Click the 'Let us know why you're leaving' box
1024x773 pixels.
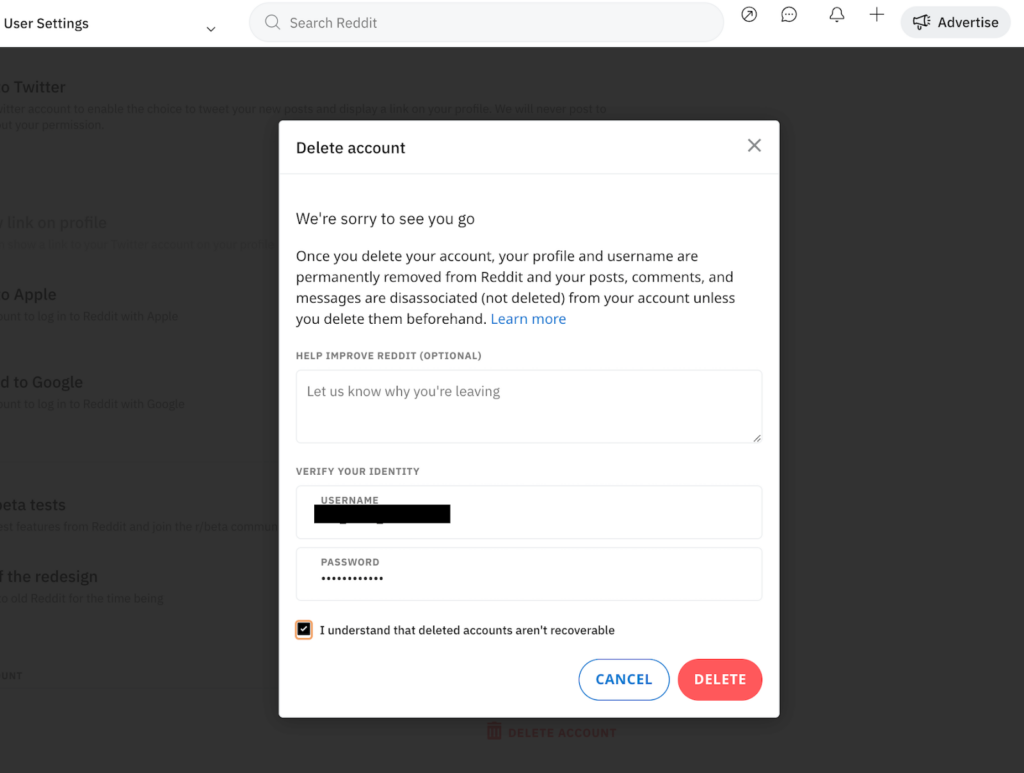(529, 405)
